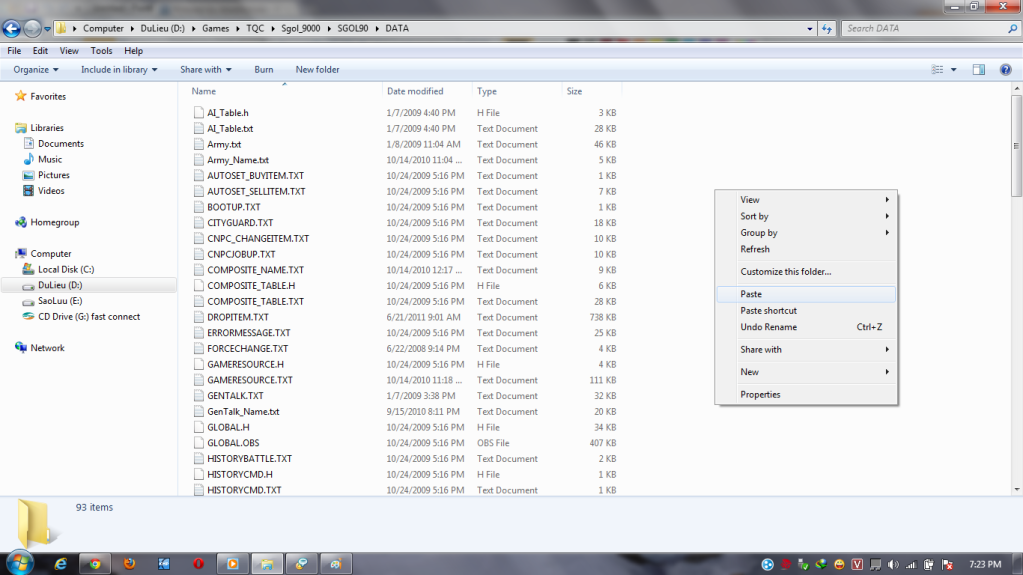
Task: Launch Opera from taskbar
Action: click(x=198, y=564)
